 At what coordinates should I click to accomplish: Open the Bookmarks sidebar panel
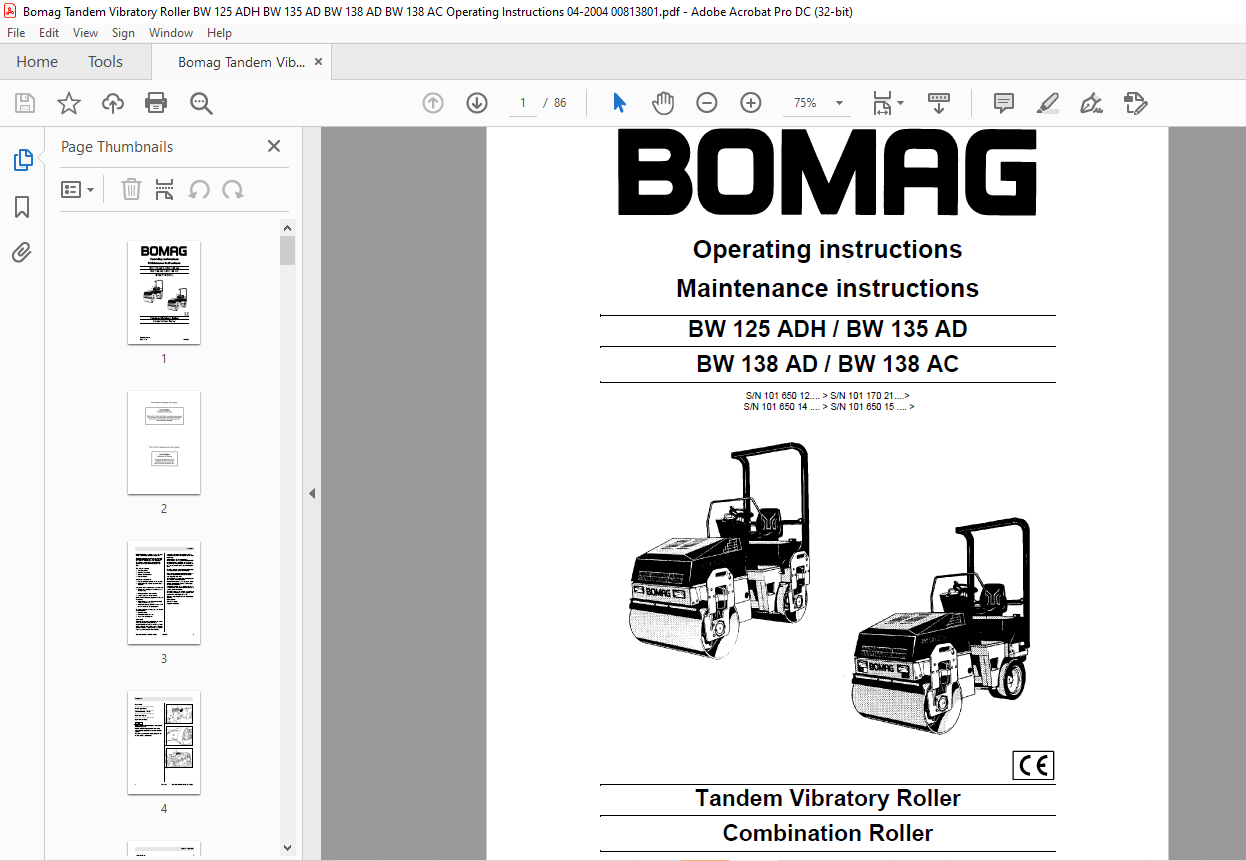tap(22, 207)
